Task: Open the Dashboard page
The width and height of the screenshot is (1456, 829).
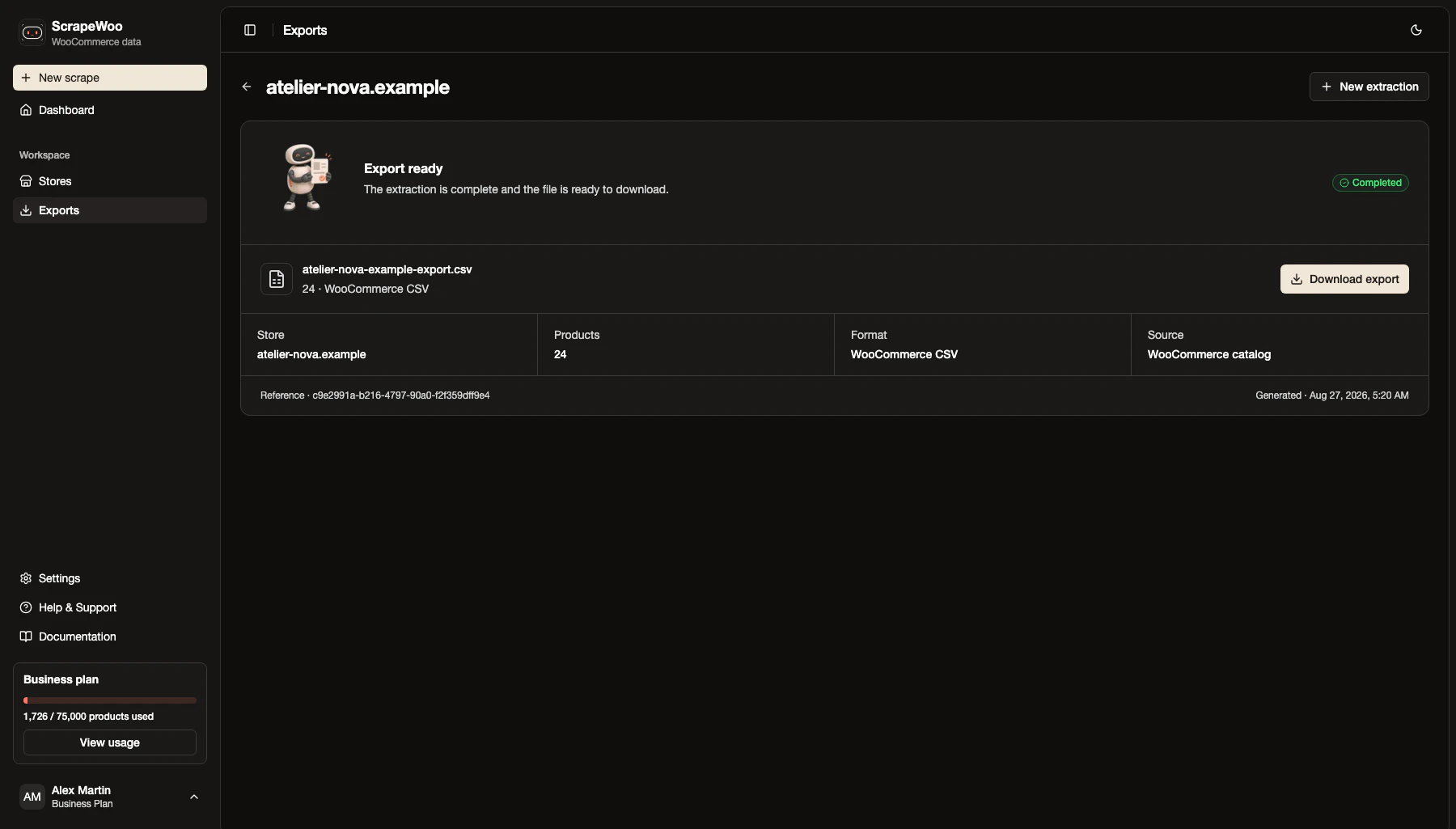Action: pyautogui.click(x=110, y=110)
